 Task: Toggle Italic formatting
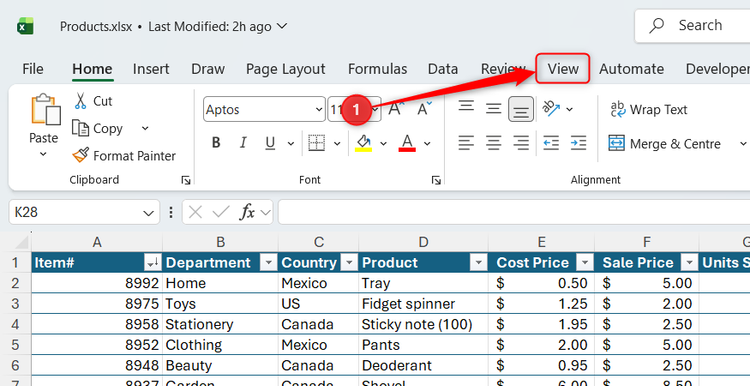pos(243,143)
